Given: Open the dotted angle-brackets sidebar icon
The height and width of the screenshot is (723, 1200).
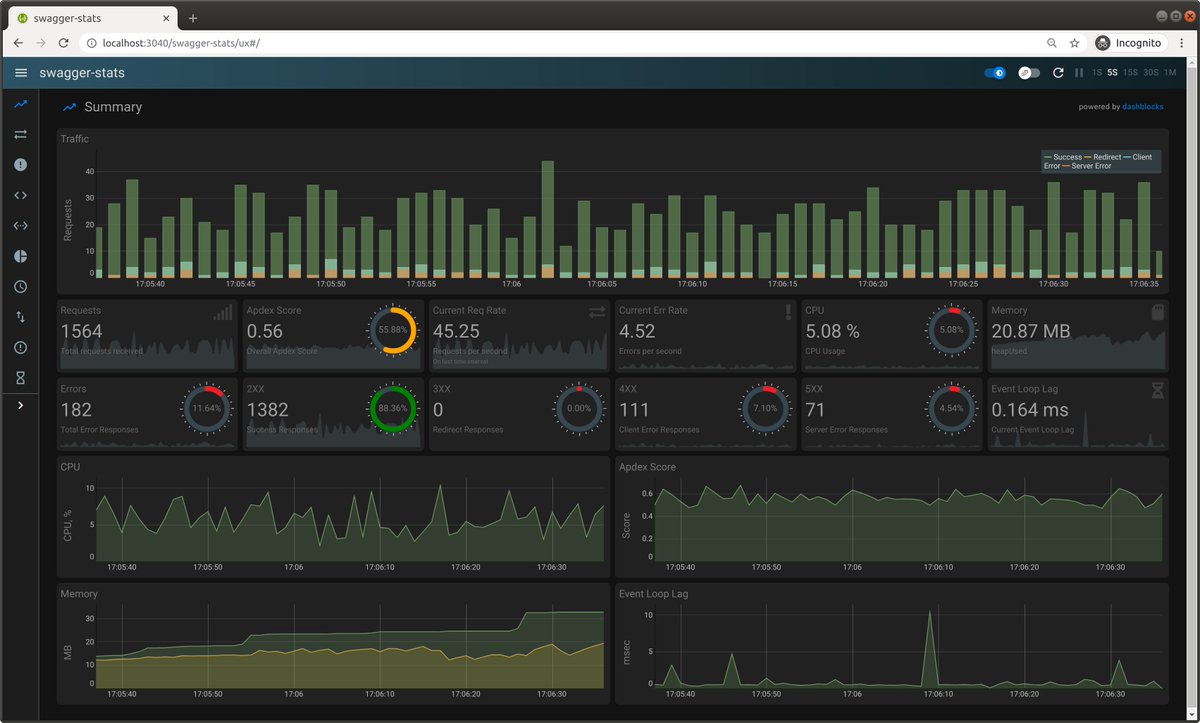Looking at the screenshot, I should click(21, 225).
